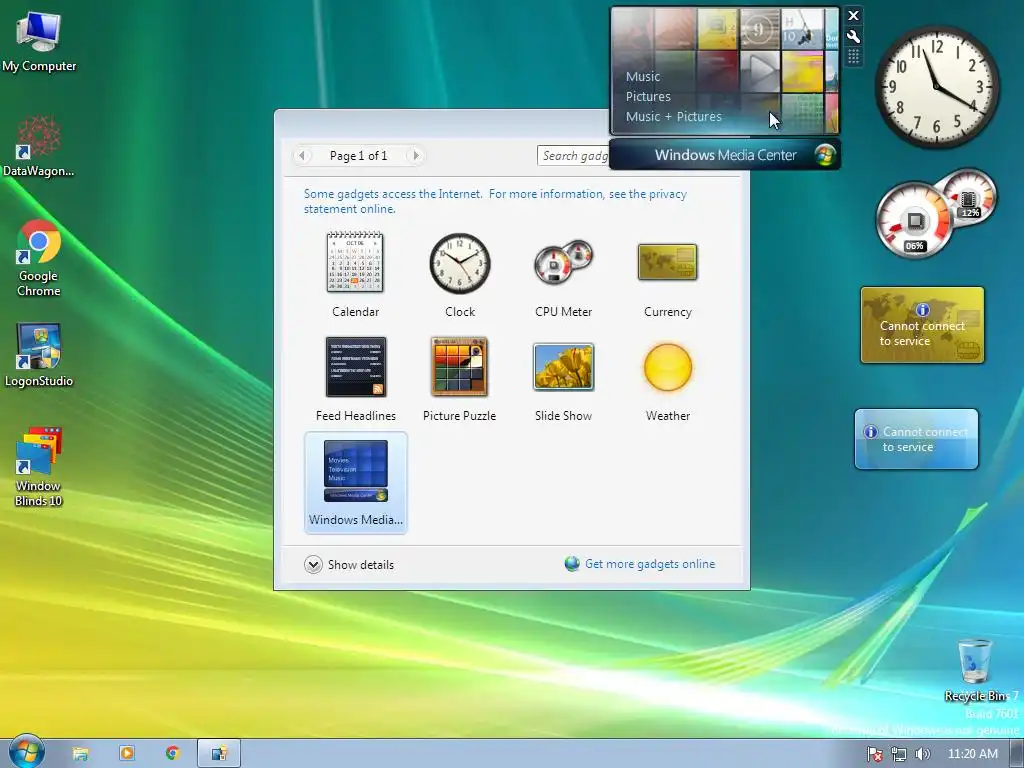The width and height of the screenshot is (1024, 768).
Task: Open Google Chrome desktop shortcut
Action: pos(39,258)
